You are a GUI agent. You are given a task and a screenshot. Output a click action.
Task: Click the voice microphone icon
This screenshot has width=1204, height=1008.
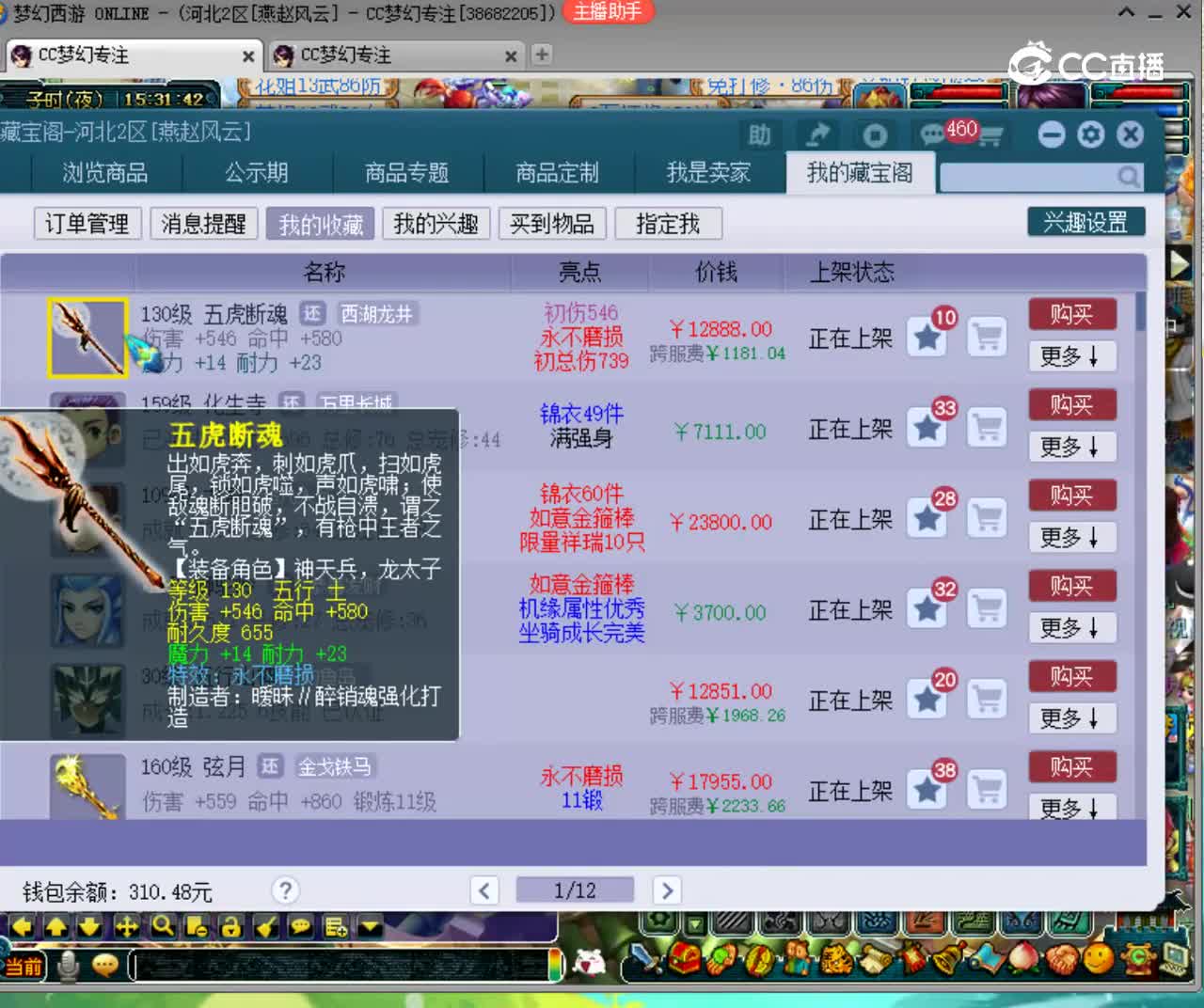coord(68,966)
